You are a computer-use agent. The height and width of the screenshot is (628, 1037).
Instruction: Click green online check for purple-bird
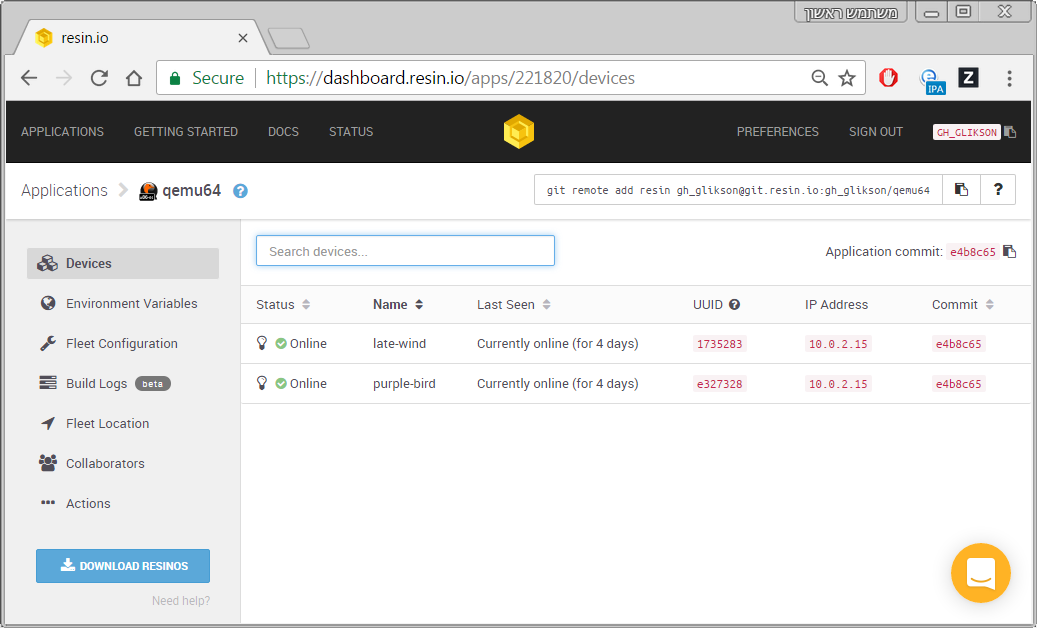tap(281, 383)
